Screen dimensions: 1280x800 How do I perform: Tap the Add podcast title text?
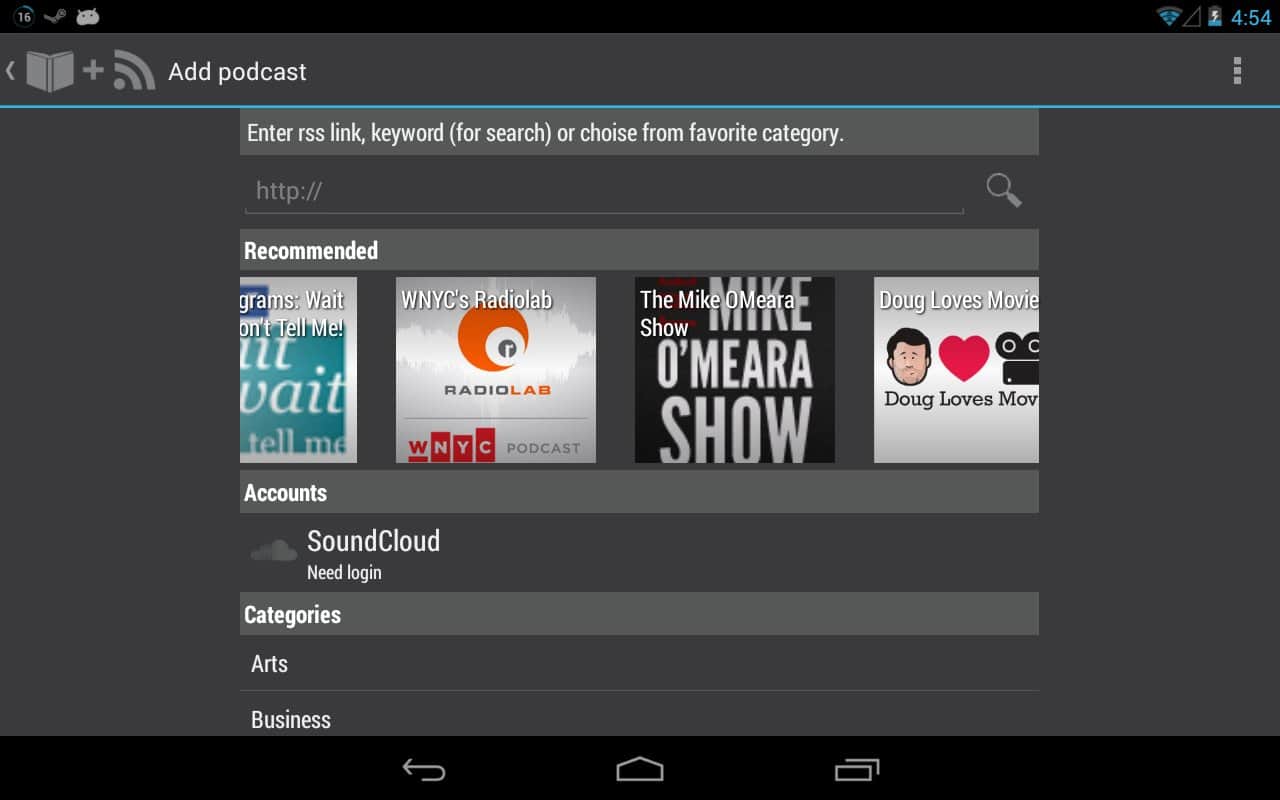(237, 72)
